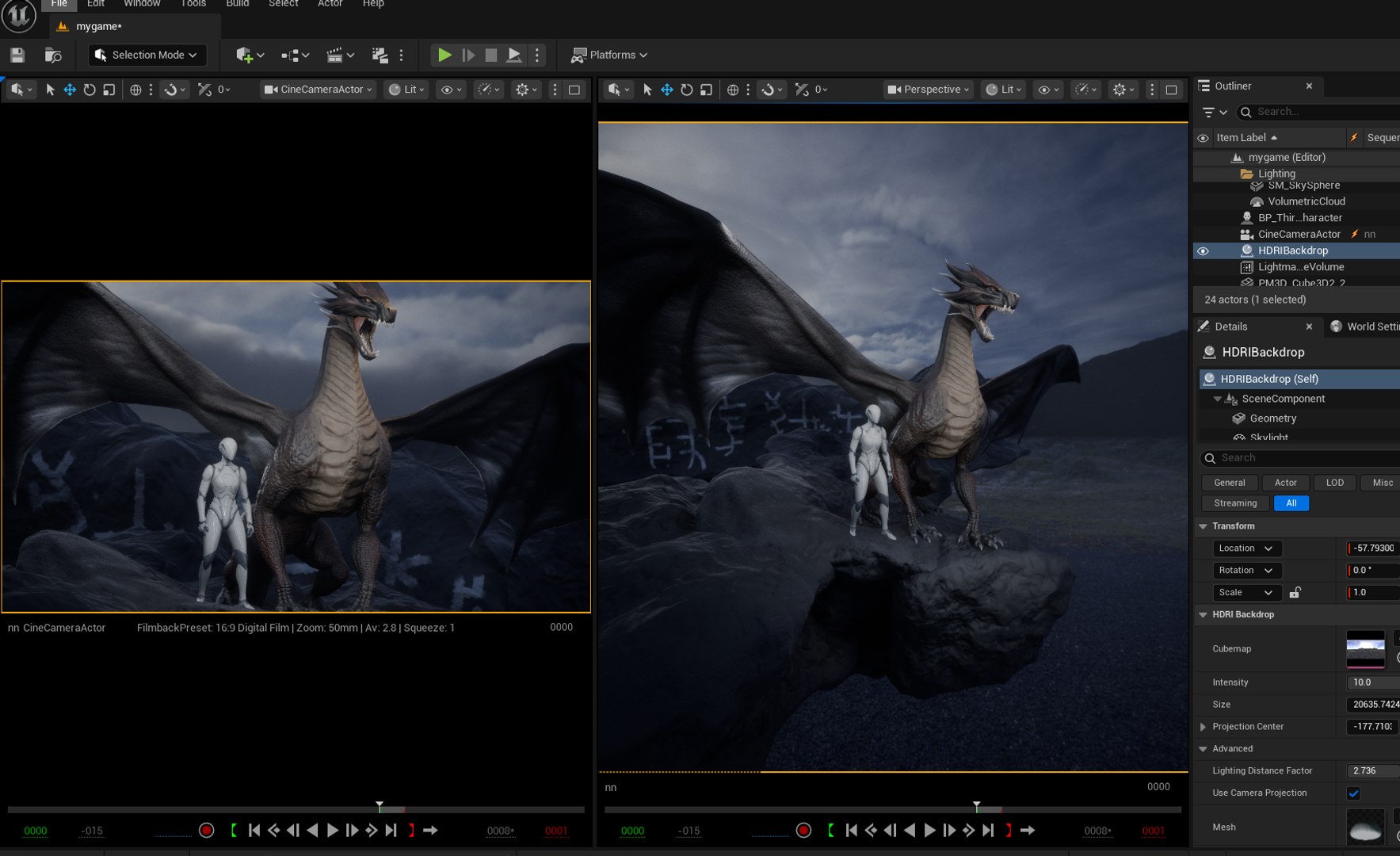Click the Stop simulation button in main toolbar
The height and width of the screenshot is (856, 1400).
click(491, 55)
